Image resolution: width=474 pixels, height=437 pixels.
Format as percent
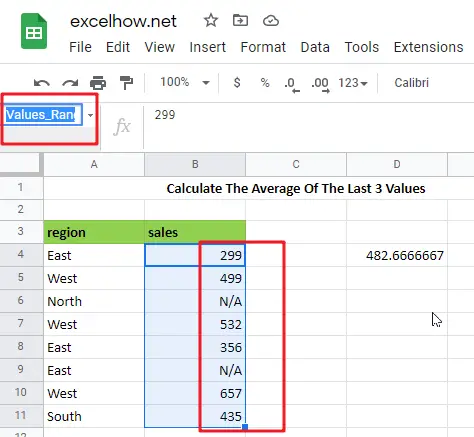[265, 82]
